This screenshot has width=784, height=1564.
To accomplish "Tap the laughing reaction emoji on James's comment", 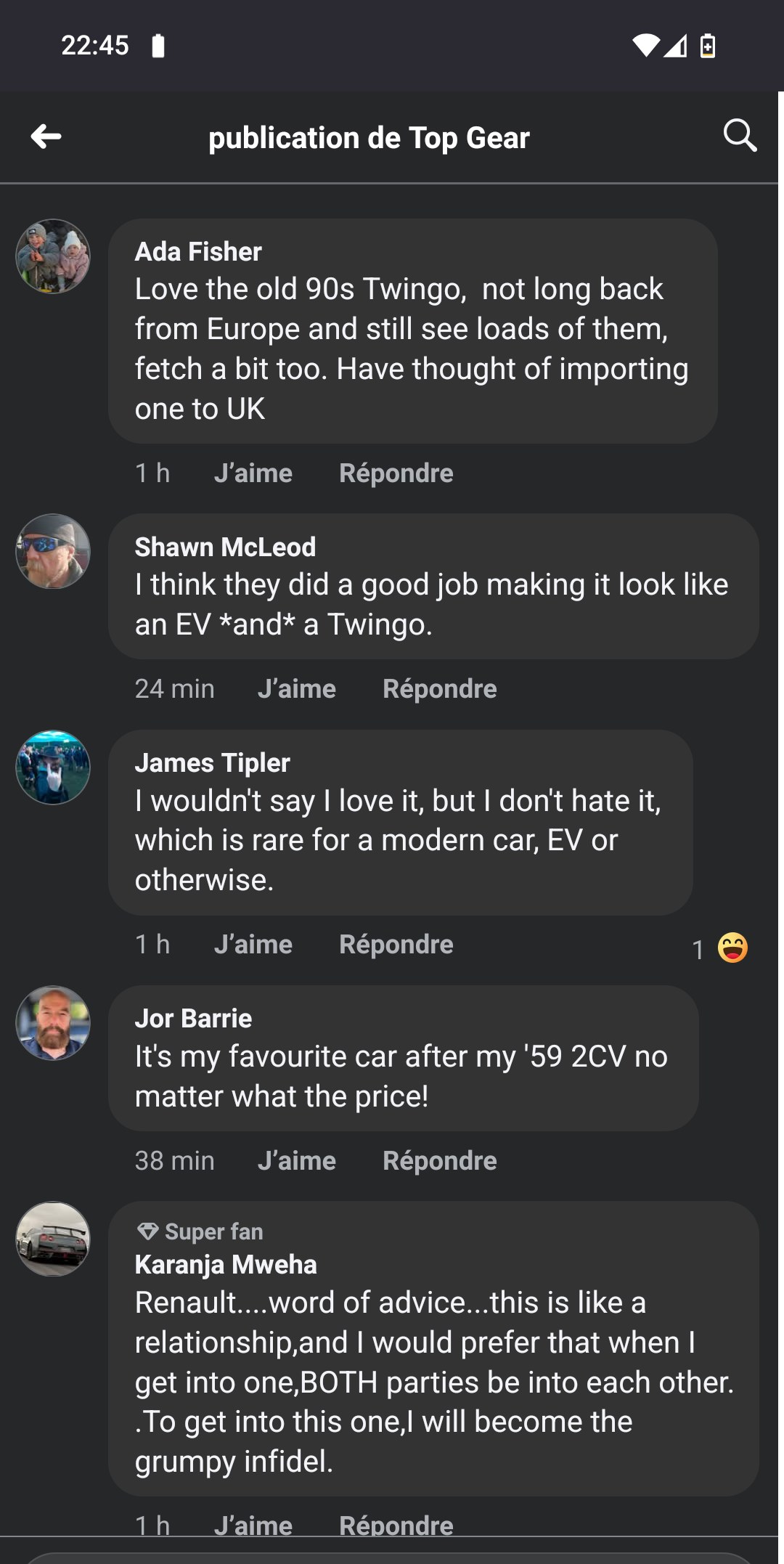I will pos(732,948).
